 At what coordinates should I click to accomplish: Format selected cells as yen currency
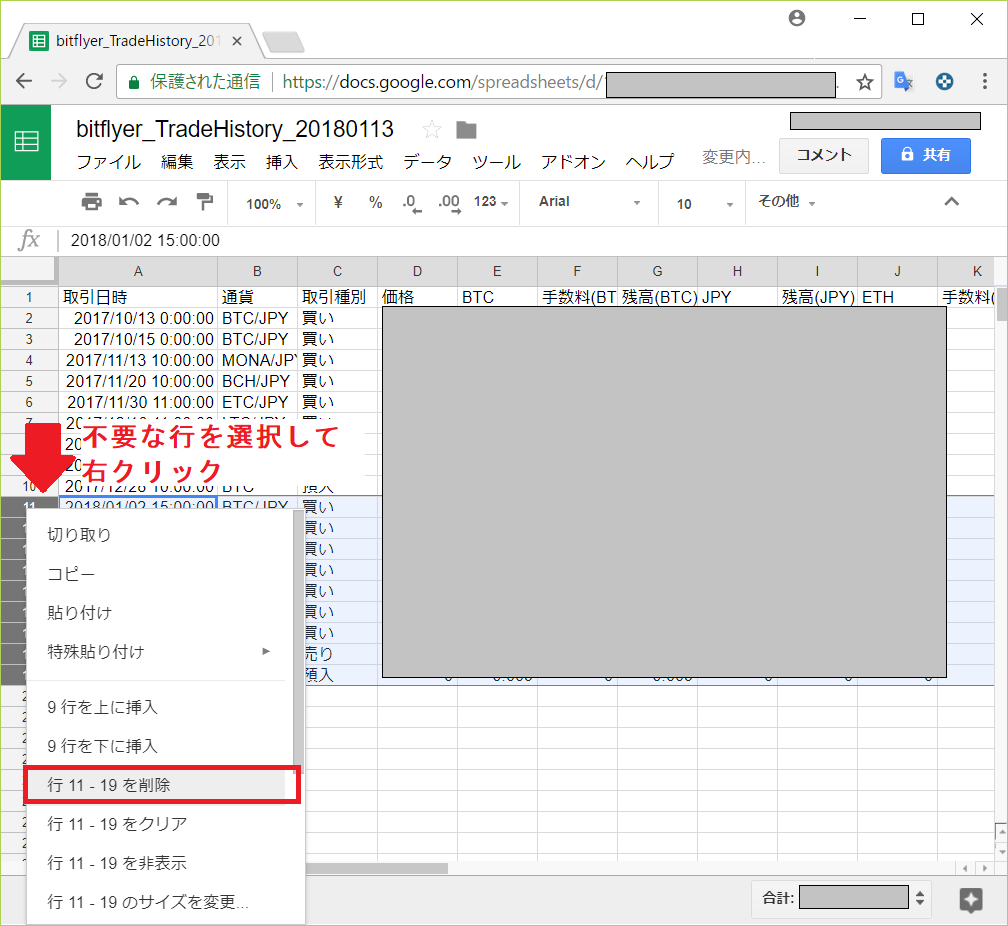[x=337, y=202]
